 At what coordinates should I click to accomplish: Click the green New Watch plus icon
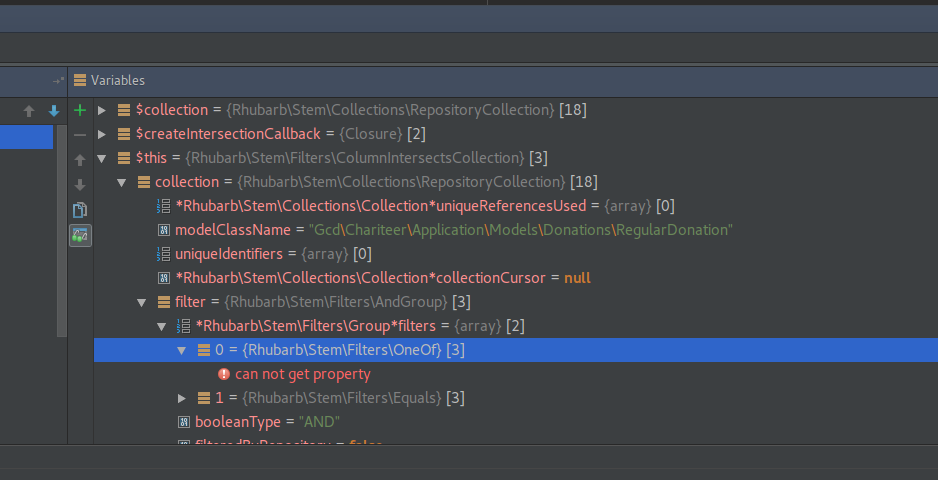point(80,110)
